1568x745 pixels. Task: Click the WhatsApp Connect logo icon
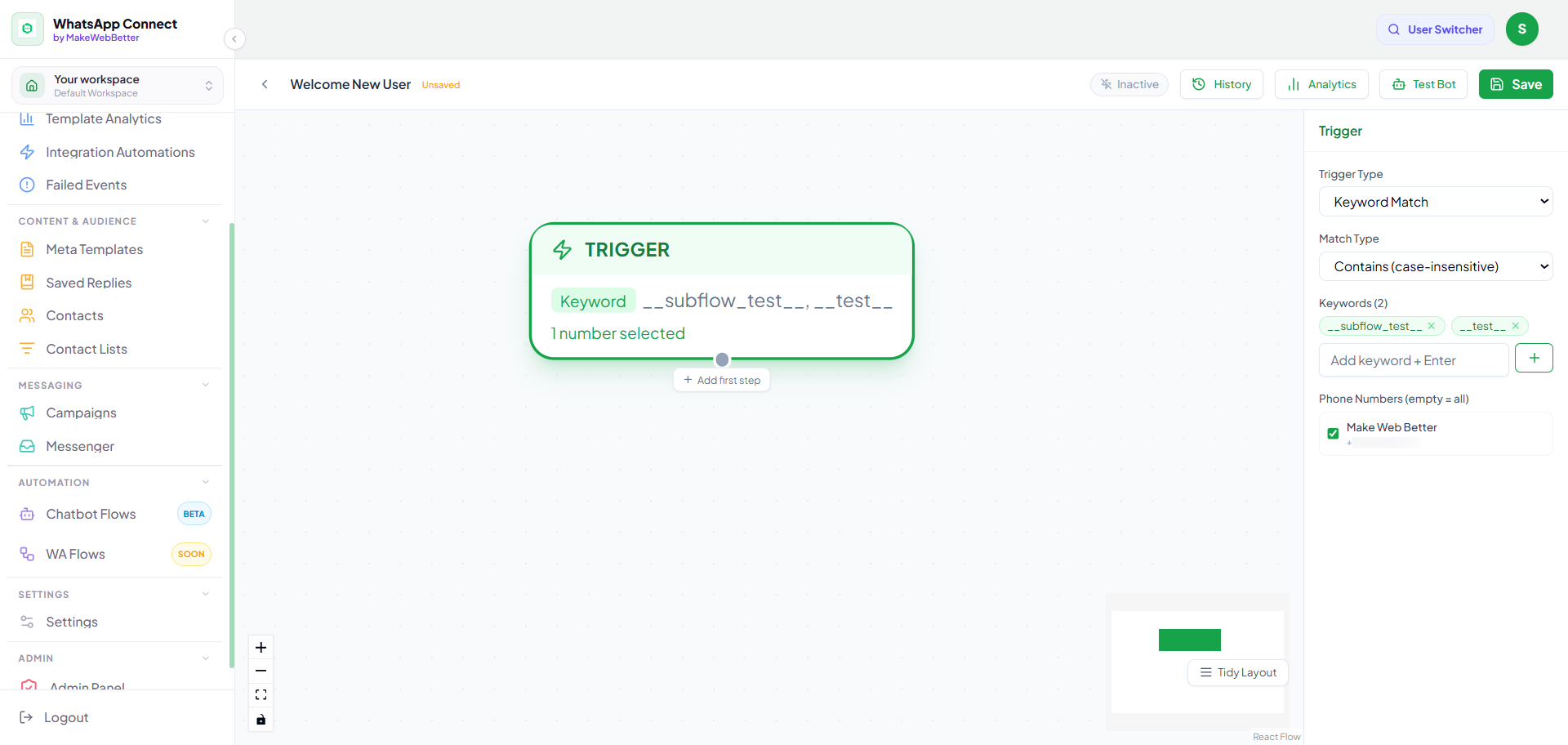coord(28,29)
